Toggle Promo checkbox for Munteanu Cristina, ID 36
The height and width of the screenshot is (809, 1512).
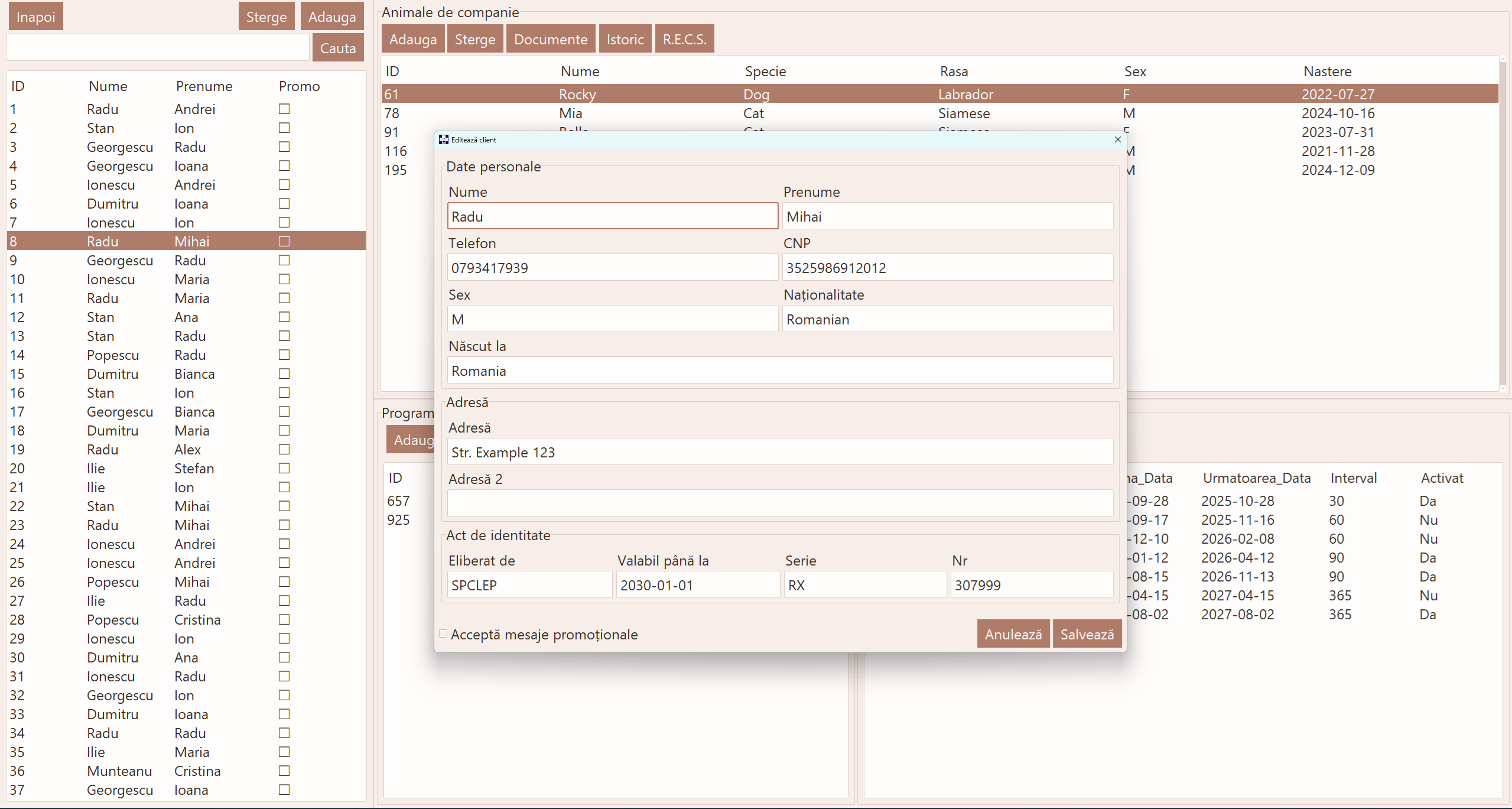pos(284,771)
